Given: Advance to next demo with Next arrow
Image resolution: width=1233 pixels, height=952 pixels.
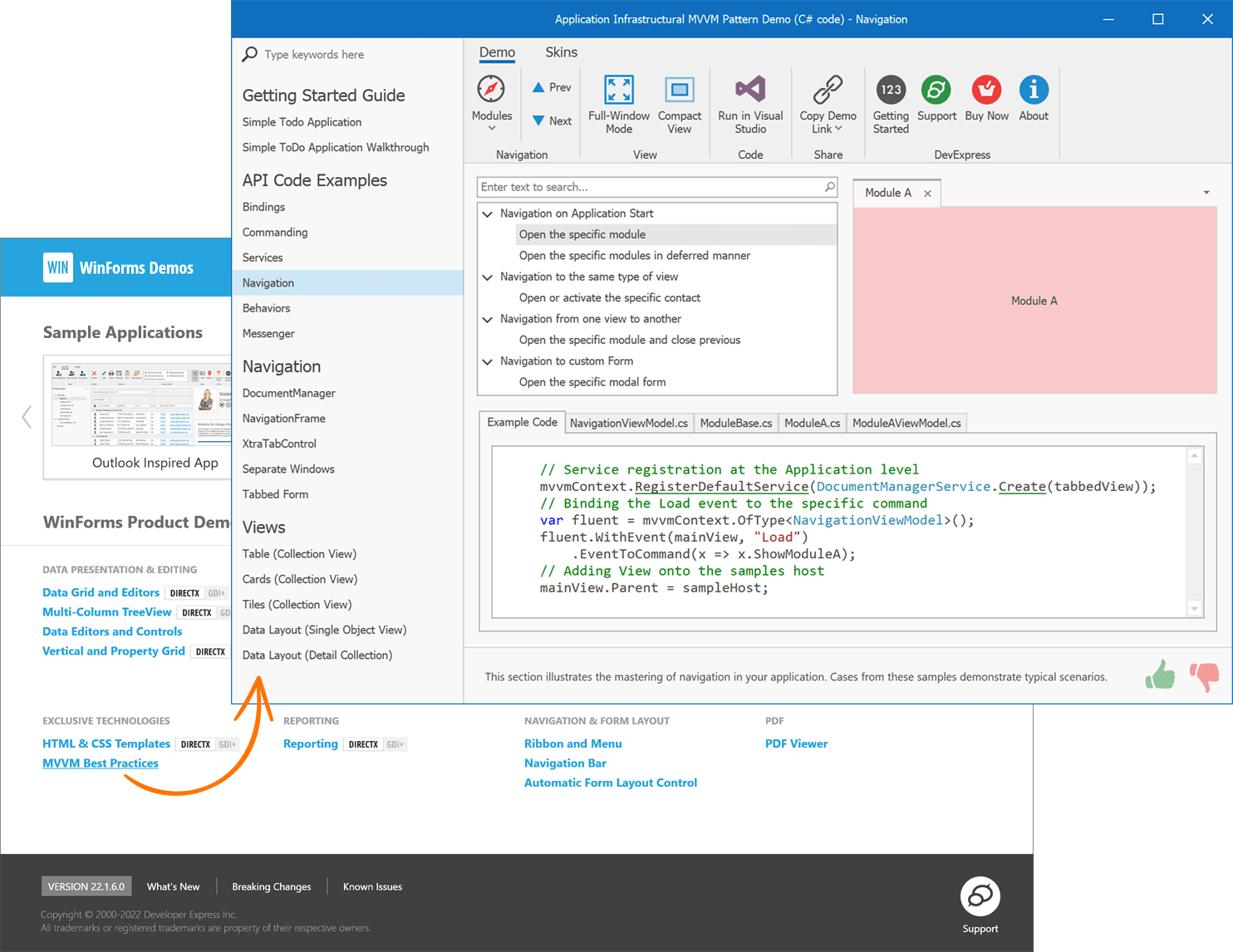Looking at the screenshot, I should pos(550,120).
